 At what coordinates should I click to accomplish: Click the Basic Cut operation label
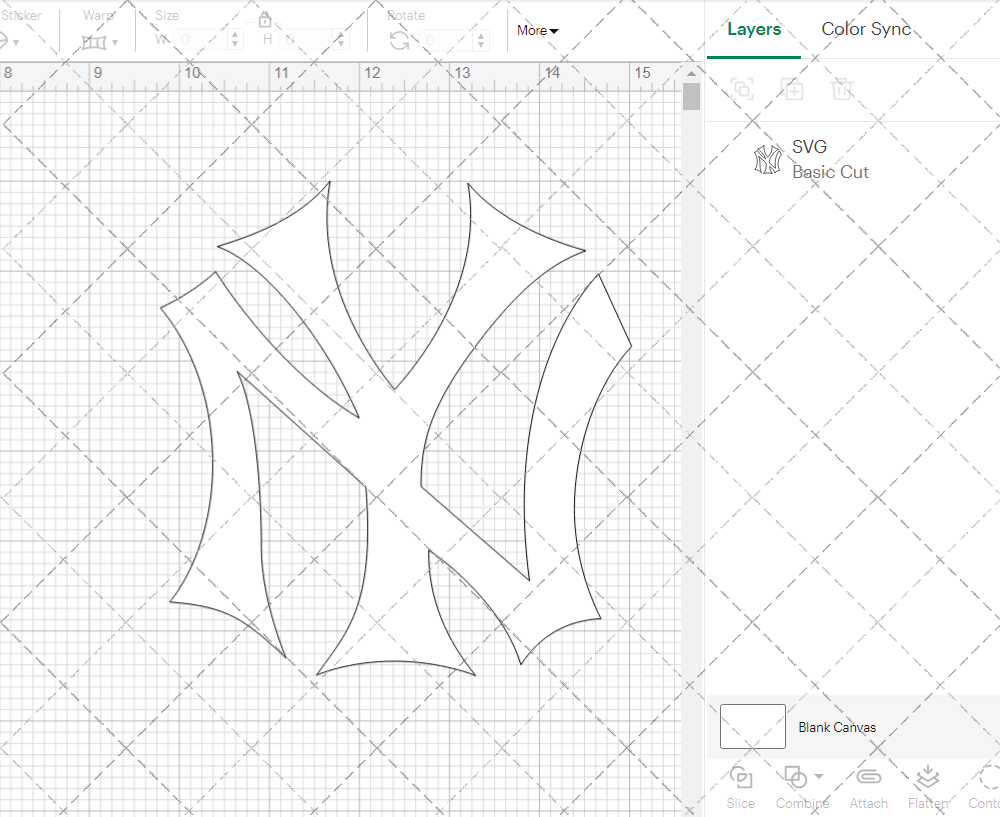click(x=830, y=172)
